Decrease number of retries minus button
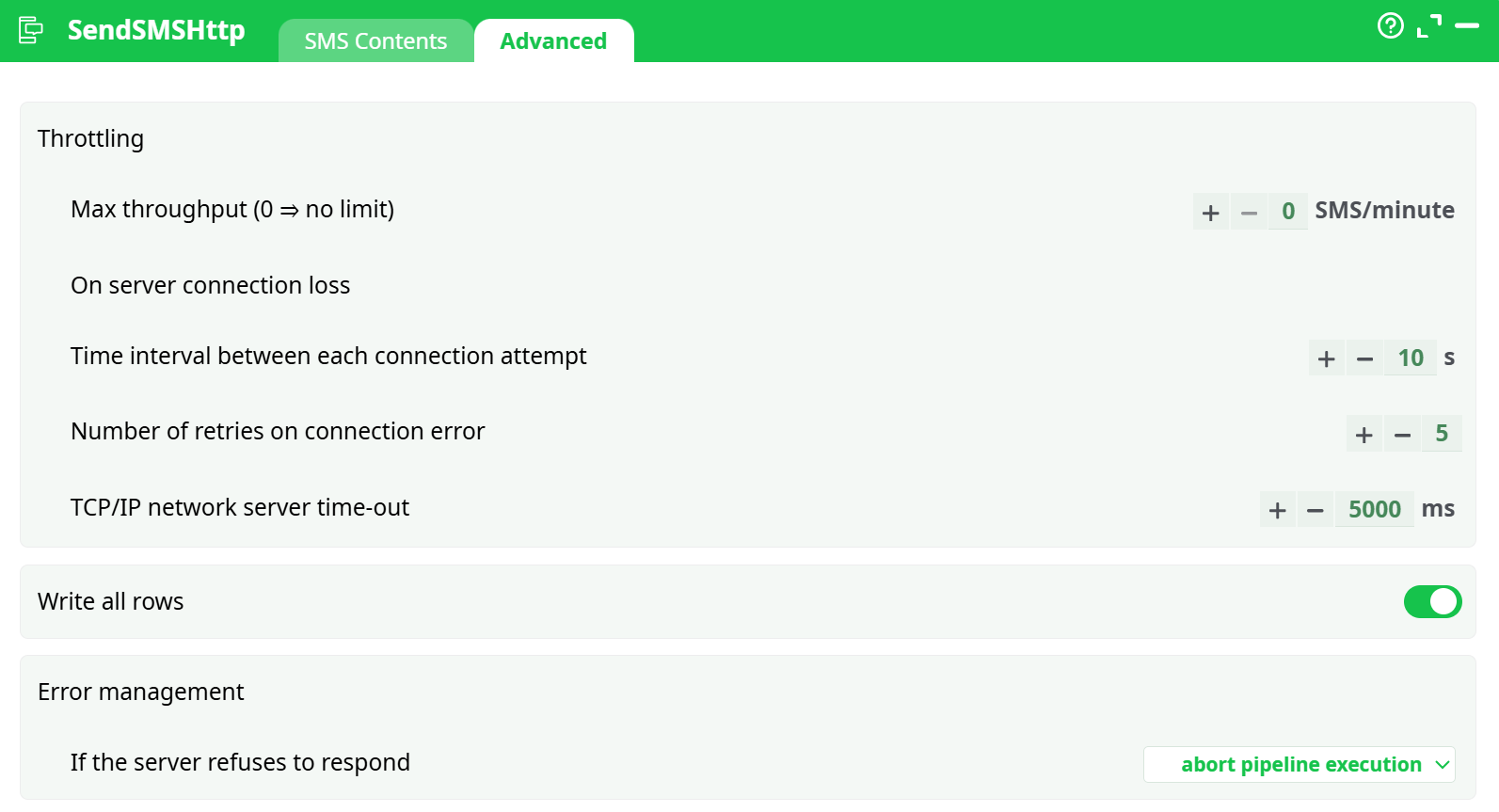 [x=1402, y=435]
